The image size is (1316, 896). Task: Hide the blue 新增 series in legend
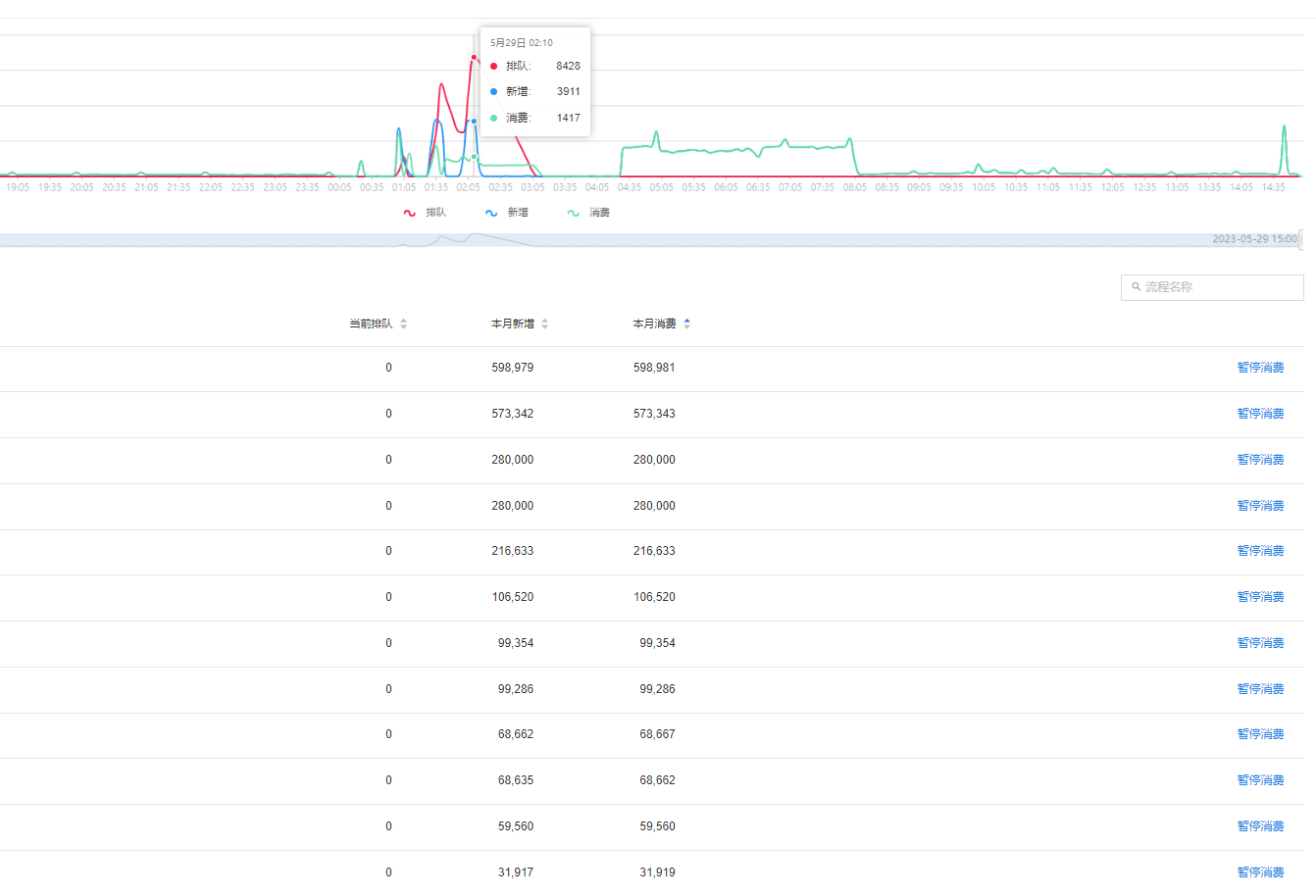pos(507,213)
